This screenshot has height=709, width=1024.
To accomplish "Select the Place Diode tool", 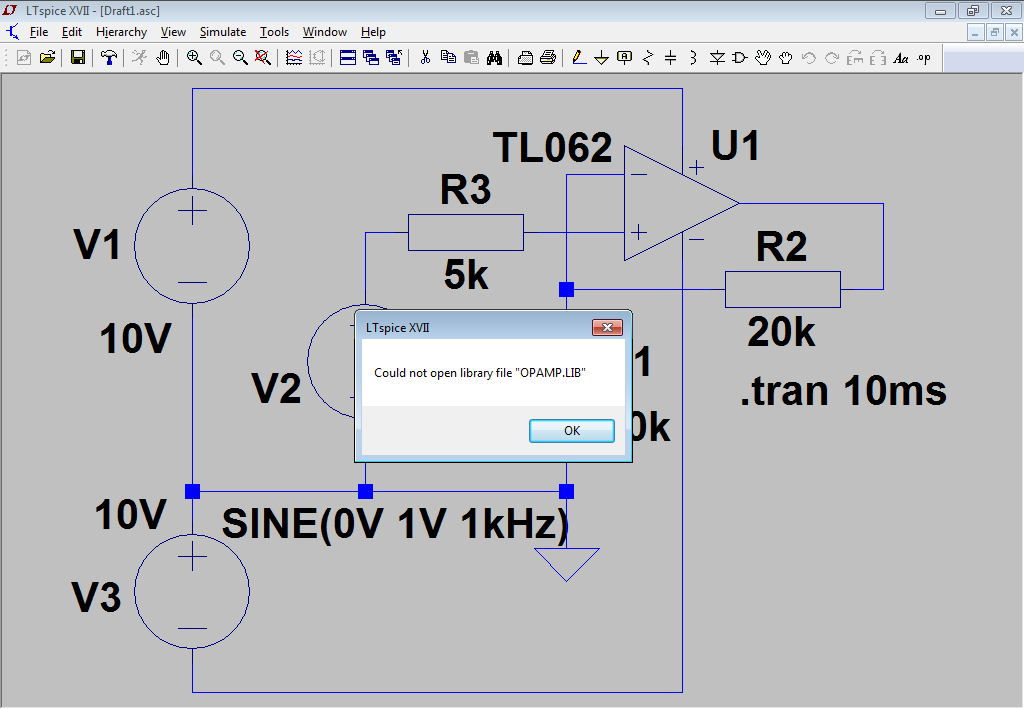I will tap(717, 58).
